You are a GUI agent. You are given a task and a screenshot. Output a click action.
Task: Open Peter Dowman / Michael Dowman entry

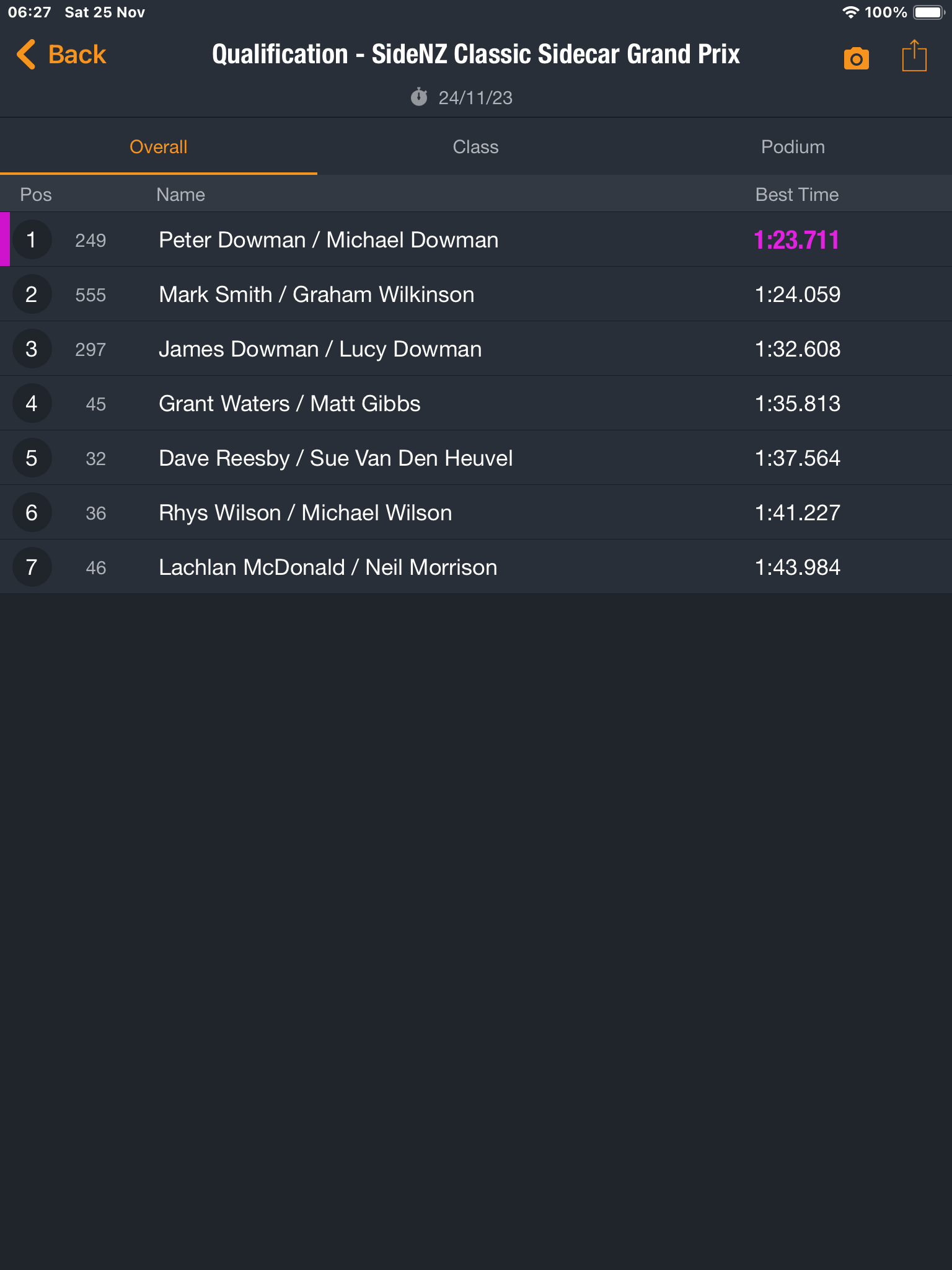(x=476, y=239)
